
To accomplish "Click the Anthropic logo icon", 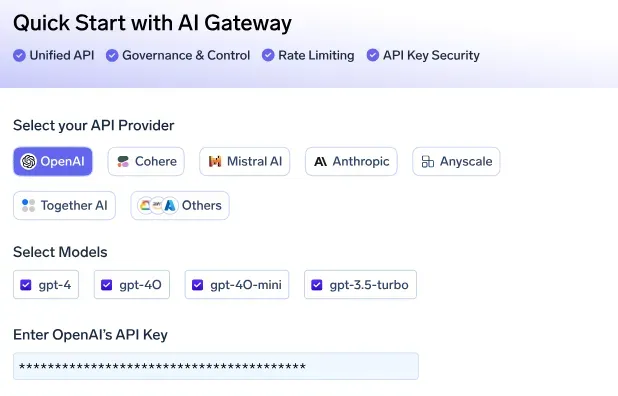I will click(320, 162).
